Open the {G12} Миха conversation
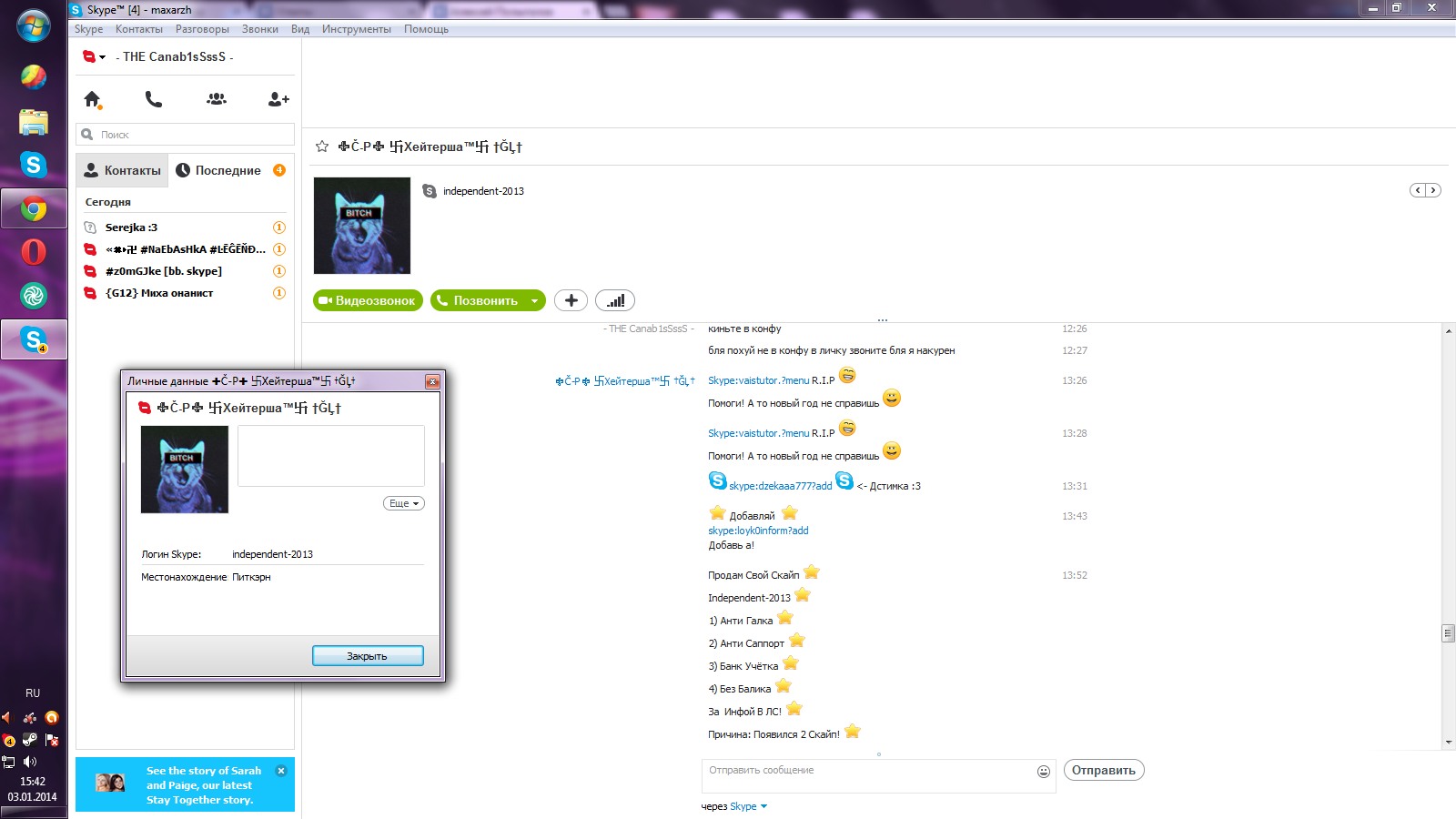 (186, 293)
